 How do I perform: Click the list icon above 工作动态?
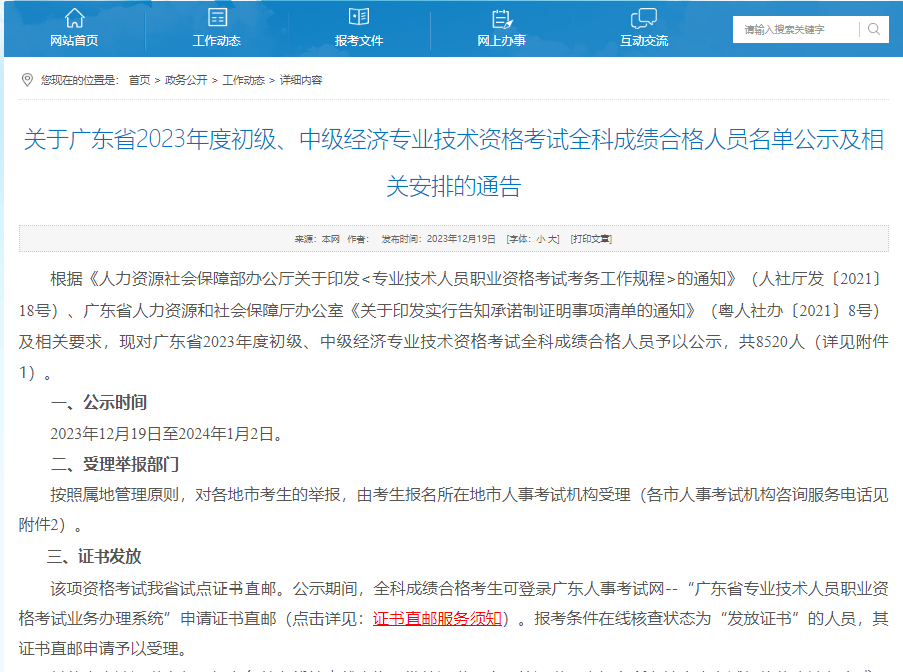[217, 17]
